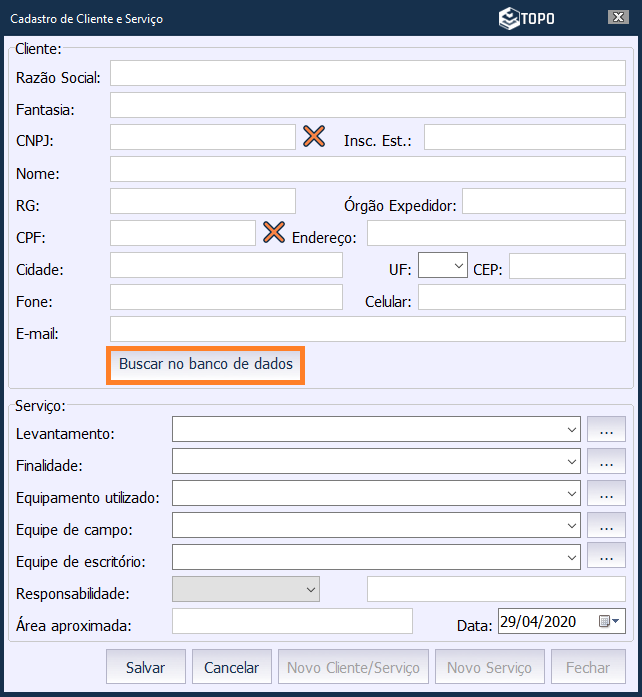Focus the Razão Social text field

367,74
